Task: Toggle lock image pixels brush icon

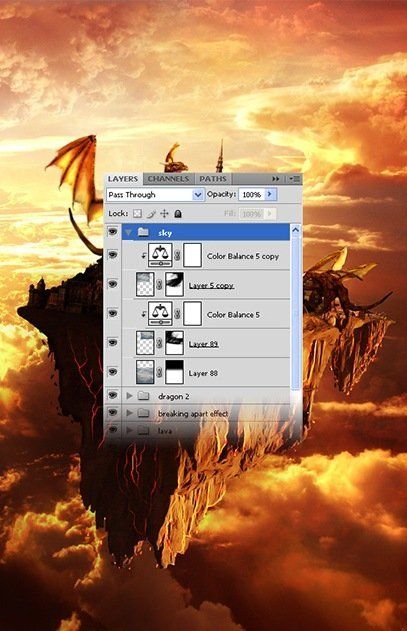Action: click(151, 214)
